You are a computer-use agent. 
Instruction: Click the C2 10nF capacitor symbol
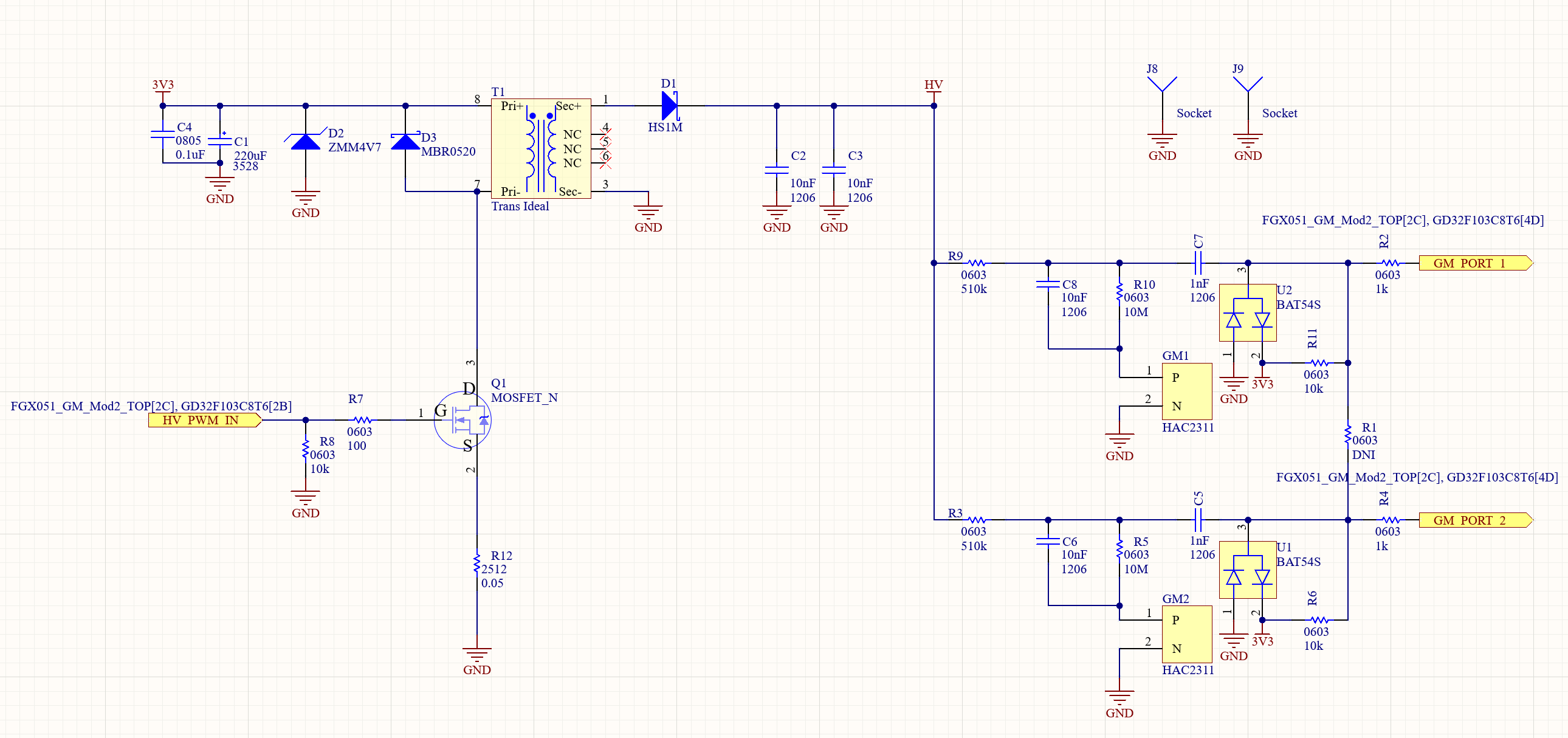pos(777,170)
